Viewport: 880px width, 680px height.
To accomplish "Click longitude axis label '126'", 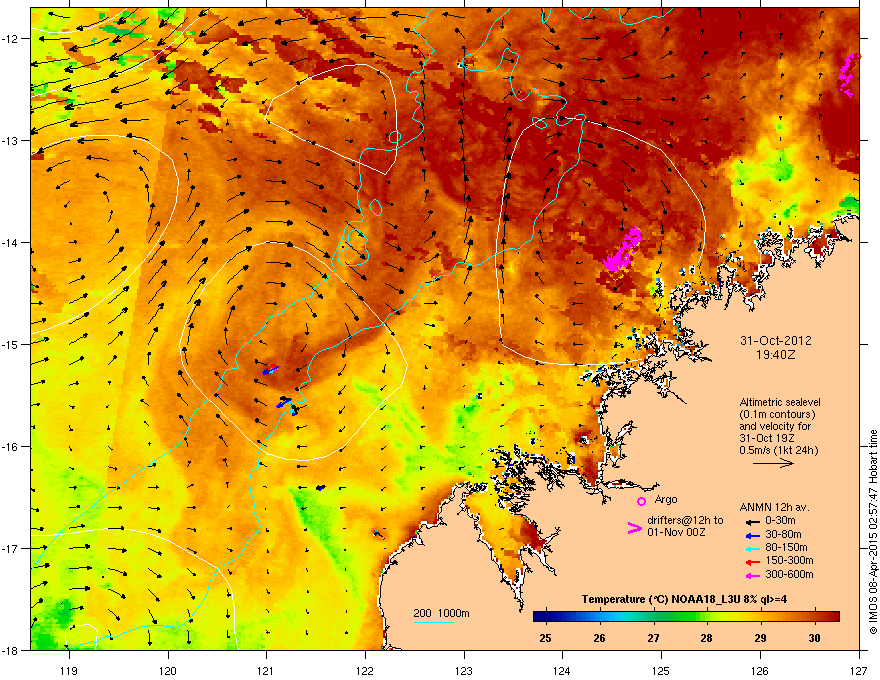I will pyautogui.click(x=760, y=670).
